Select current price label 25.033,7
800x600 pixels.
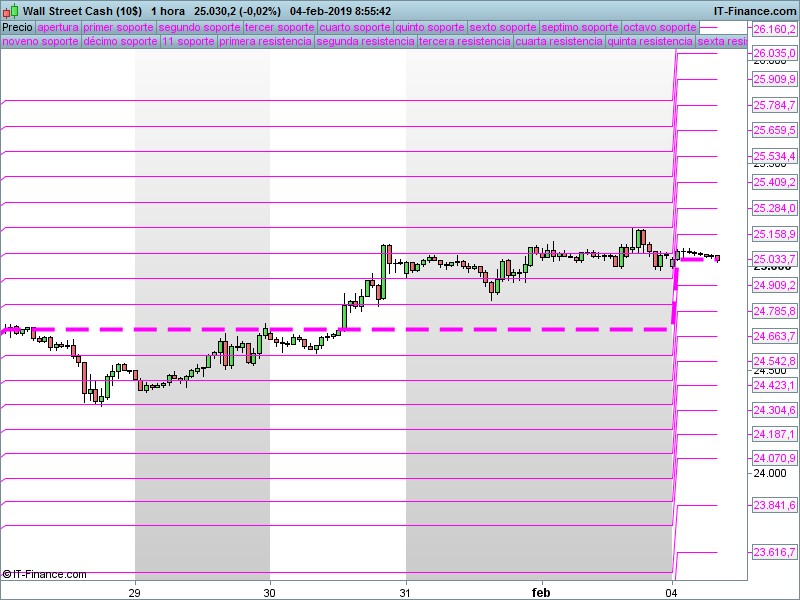click(x=774, y=259)
